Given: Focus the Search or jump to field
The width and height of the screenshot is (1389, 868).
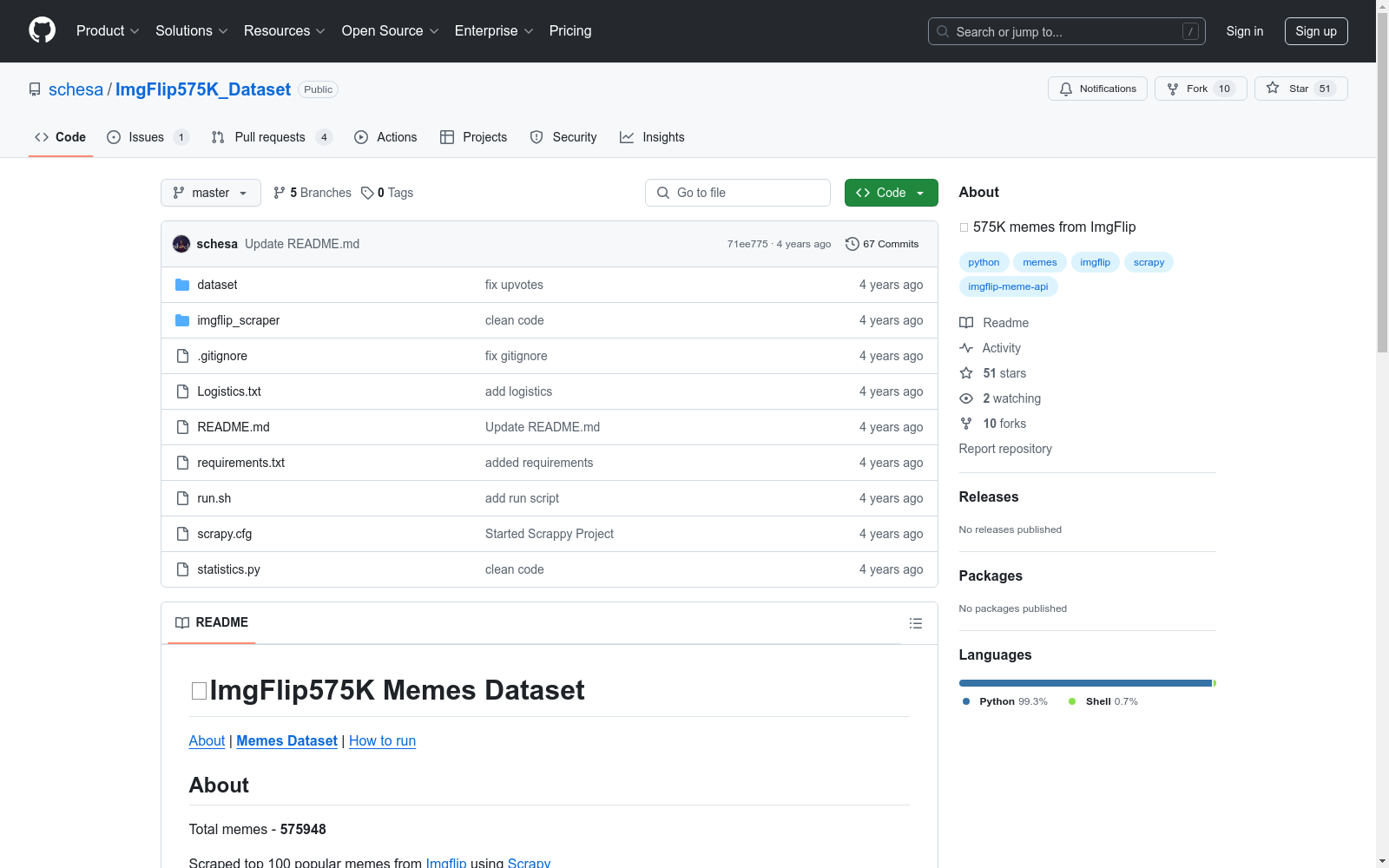Looking at the screenshot, I should click(1067, 31).
